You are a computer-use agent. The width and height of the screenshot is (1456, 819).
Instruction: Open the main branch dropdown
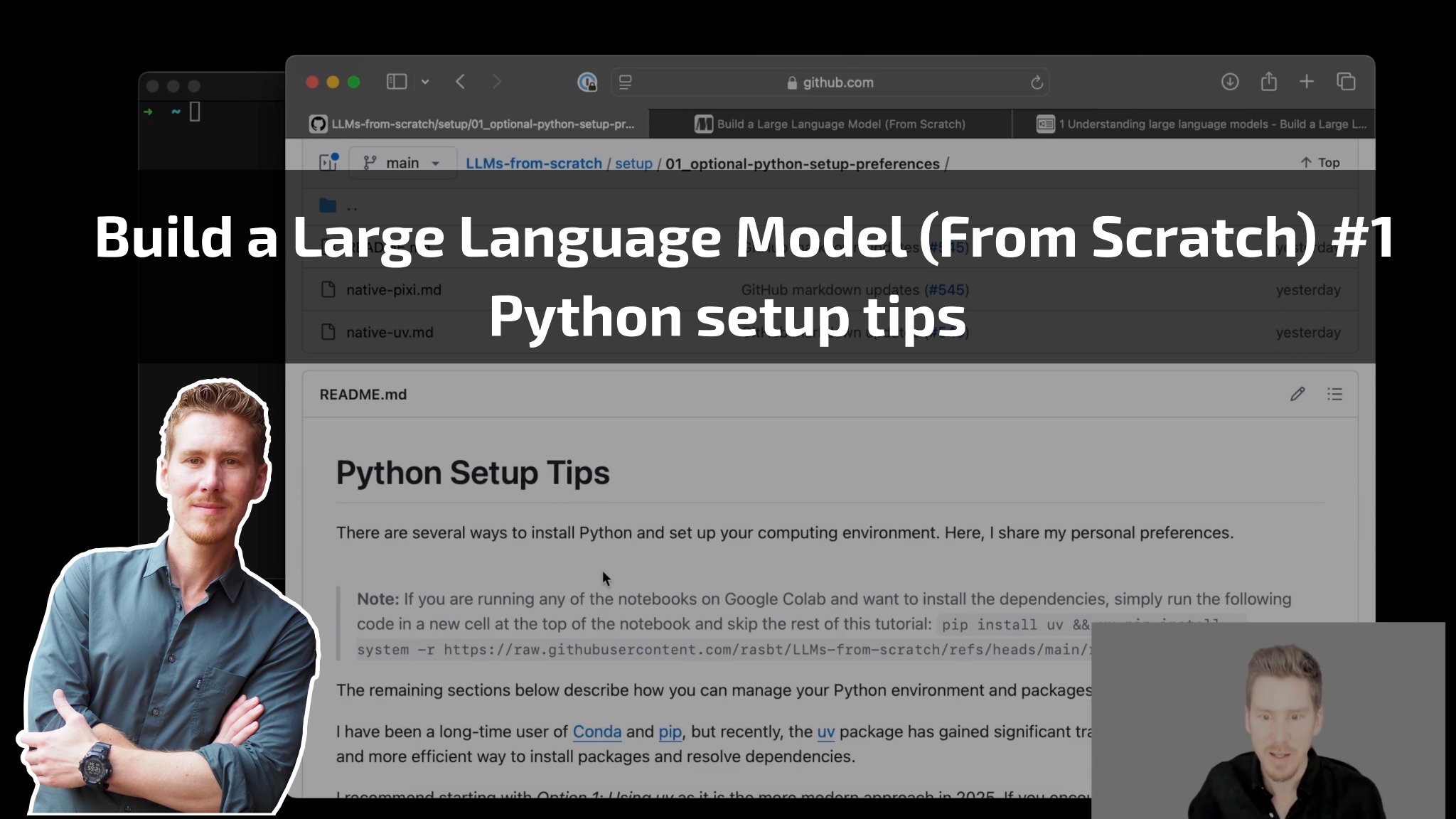pos(402,163)
